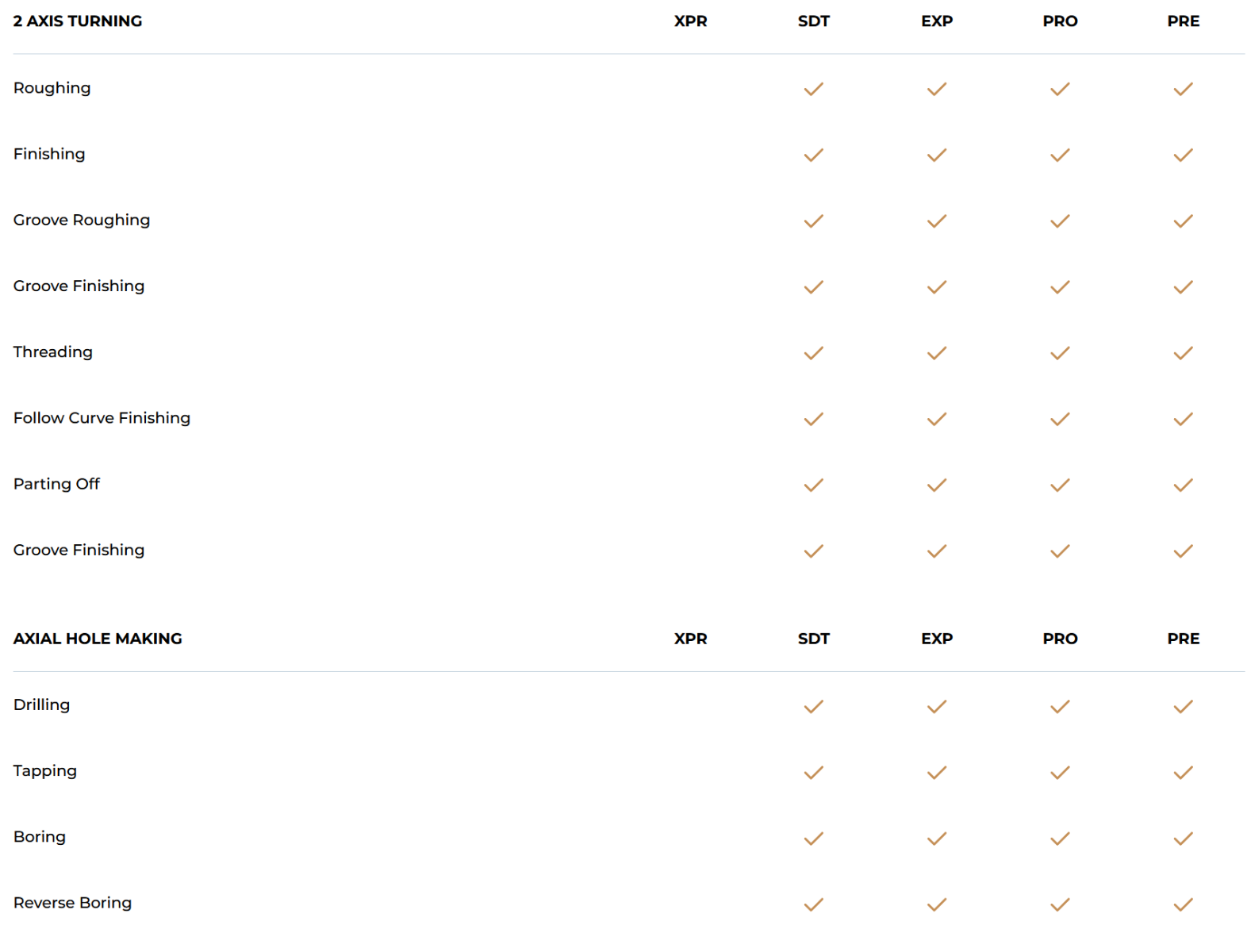Click the Reverse Boring feature label

coord(72,903)
